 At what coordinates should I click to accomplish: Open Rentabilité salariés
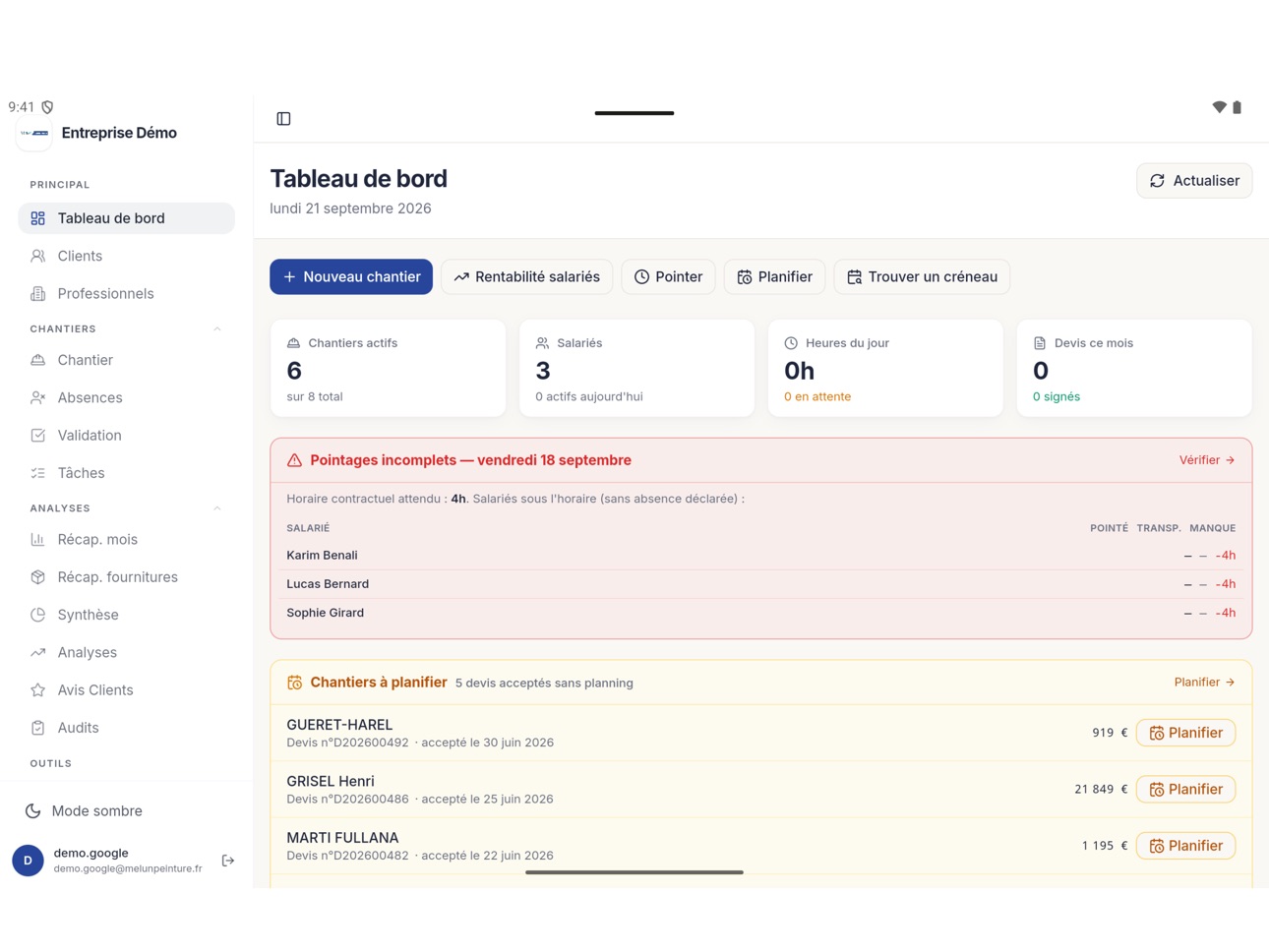click(x=526, y=276)
